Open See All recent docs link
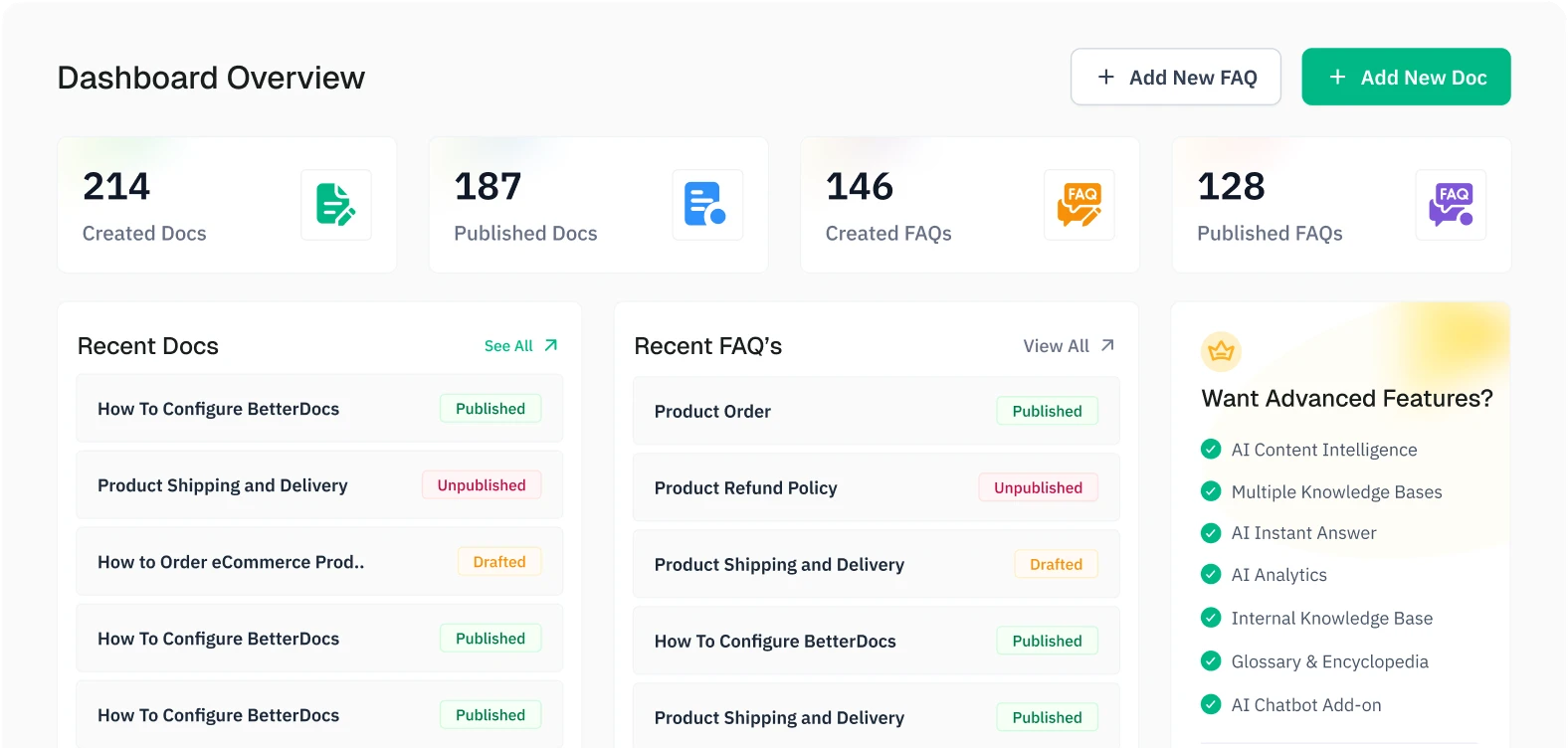The image size is (1568, 748). 520,345
